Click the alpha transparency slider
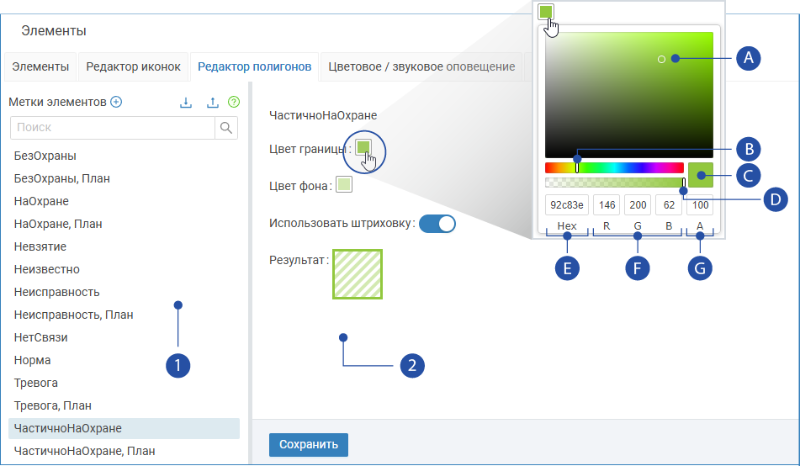This screenshot has height=466, width=800. coord(614,183)
